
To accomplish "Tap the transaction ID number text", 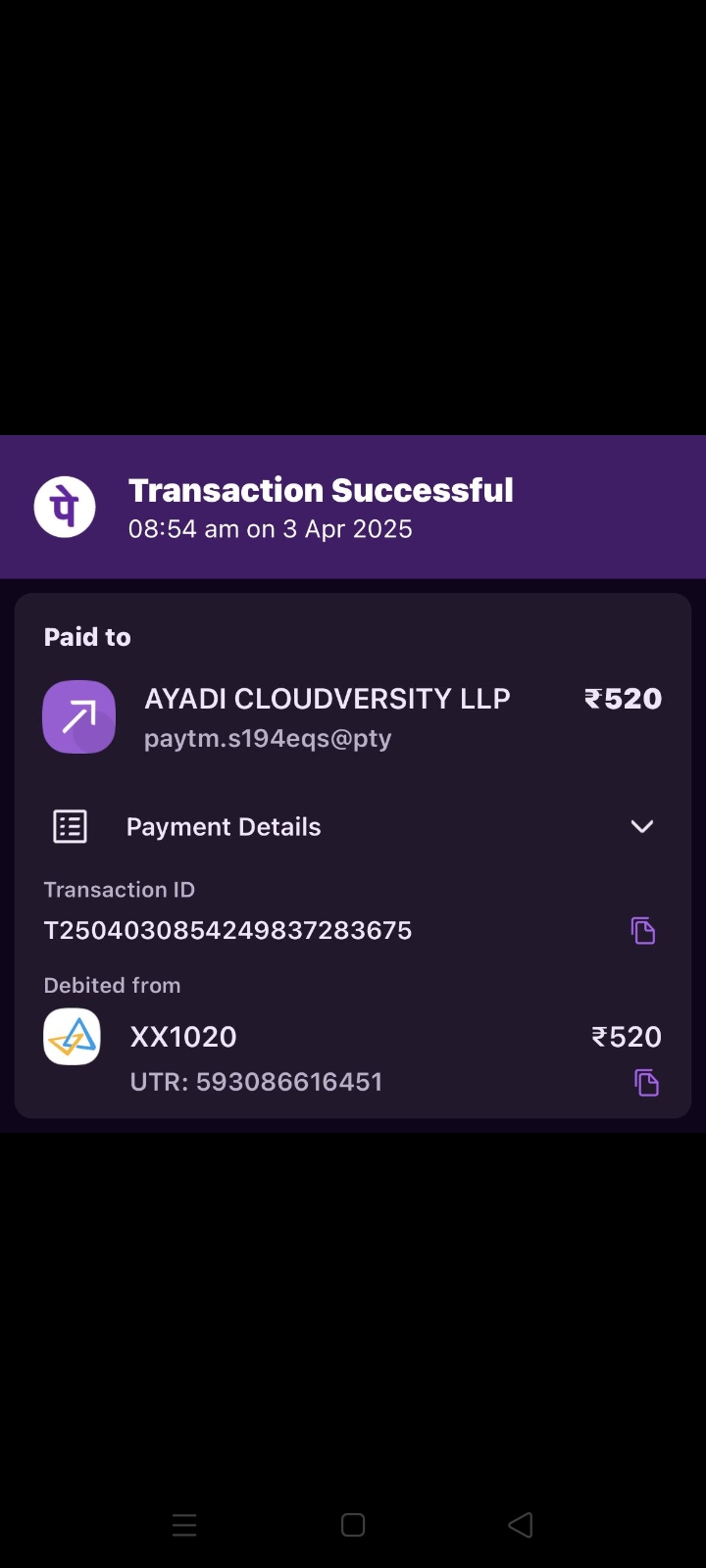I will tap(227, 930).
